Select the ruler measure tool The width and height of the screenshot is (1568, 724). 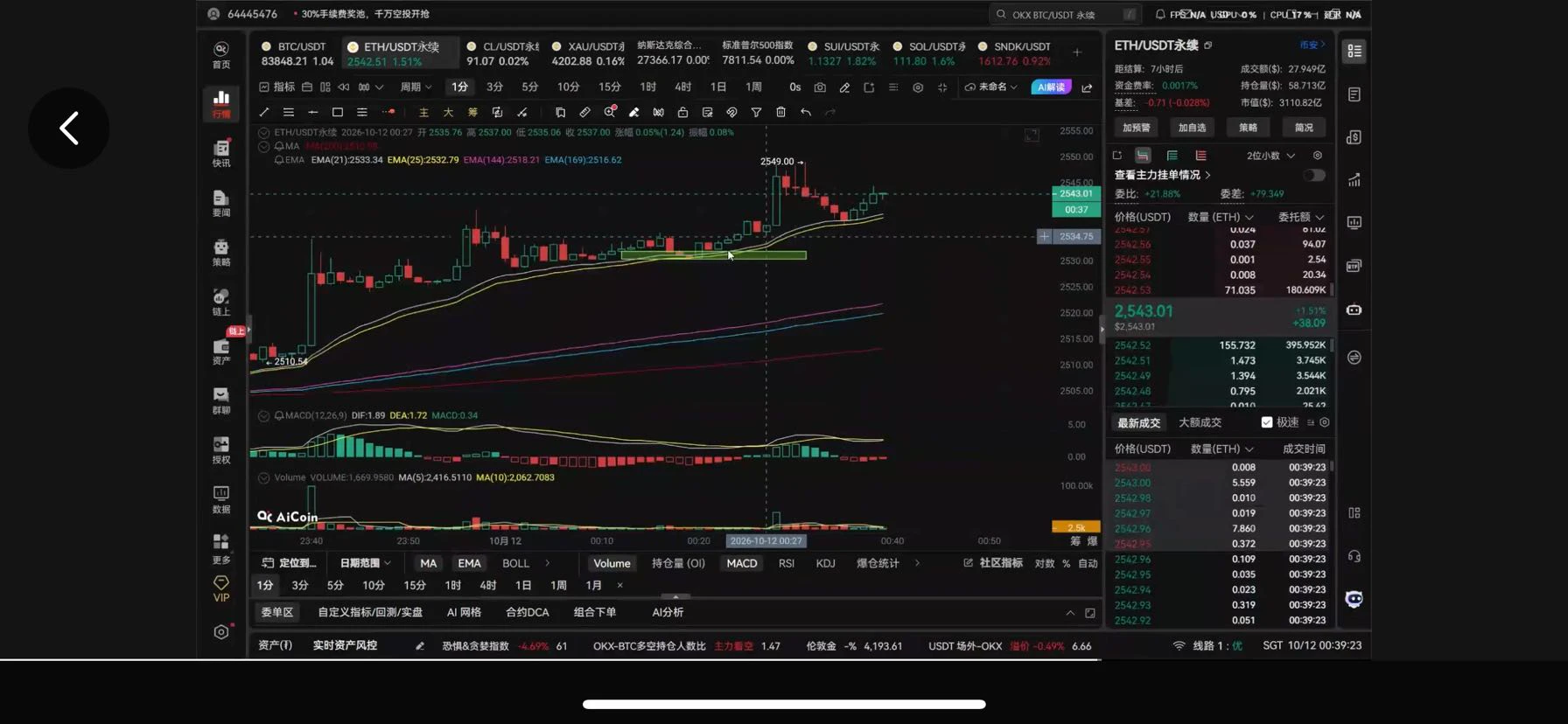(x=584, y=112)
